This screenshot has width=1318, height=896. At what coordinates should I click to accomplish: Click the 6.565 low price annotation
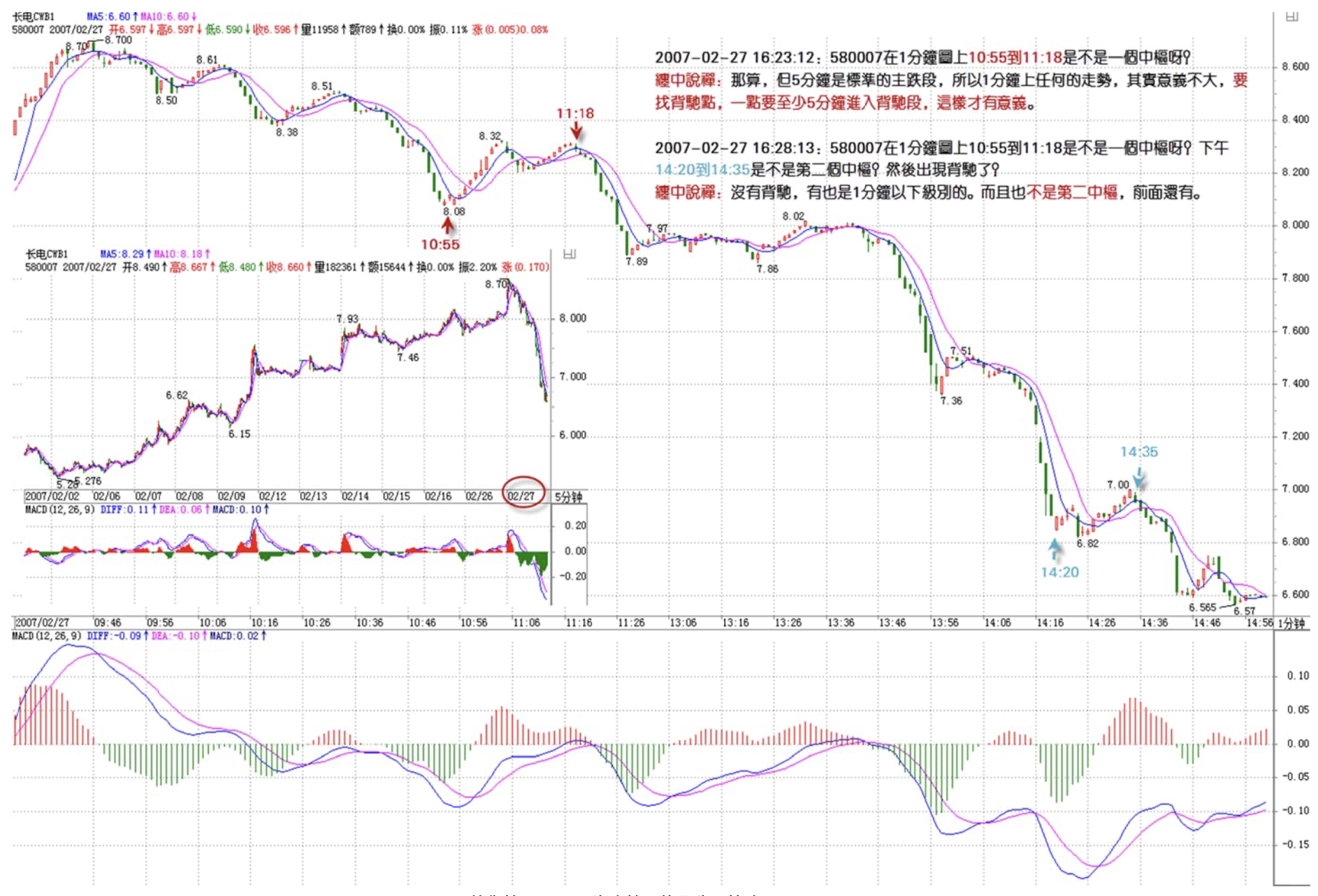tap(1202, 607)
